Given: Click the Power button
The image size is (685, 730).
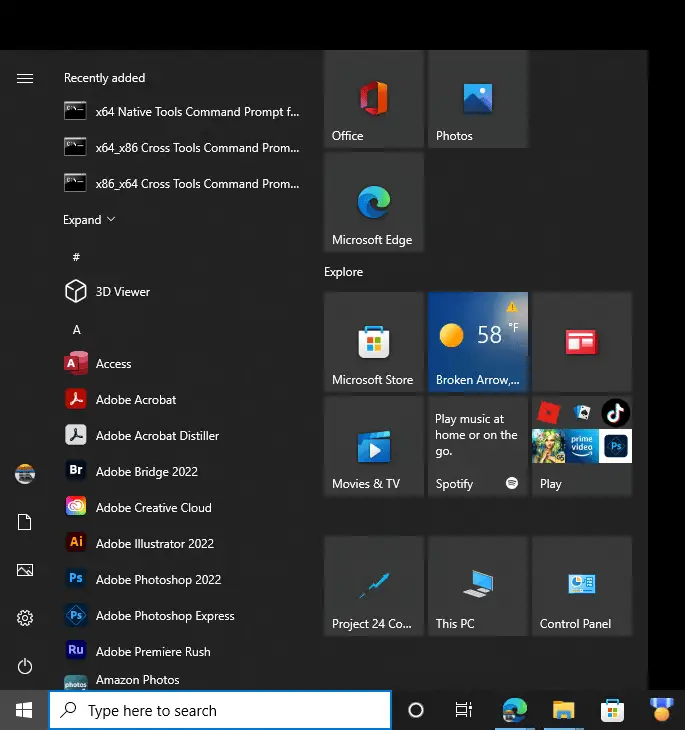Looking at the screenshot, I should point(25,666).
